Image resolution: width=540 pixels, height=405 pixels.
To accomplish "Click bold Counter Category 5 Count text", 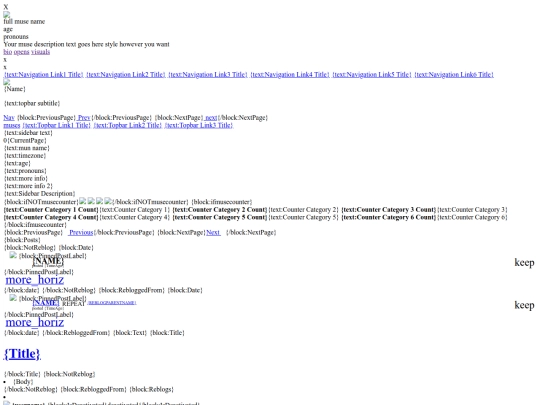I will coord(220,217).
